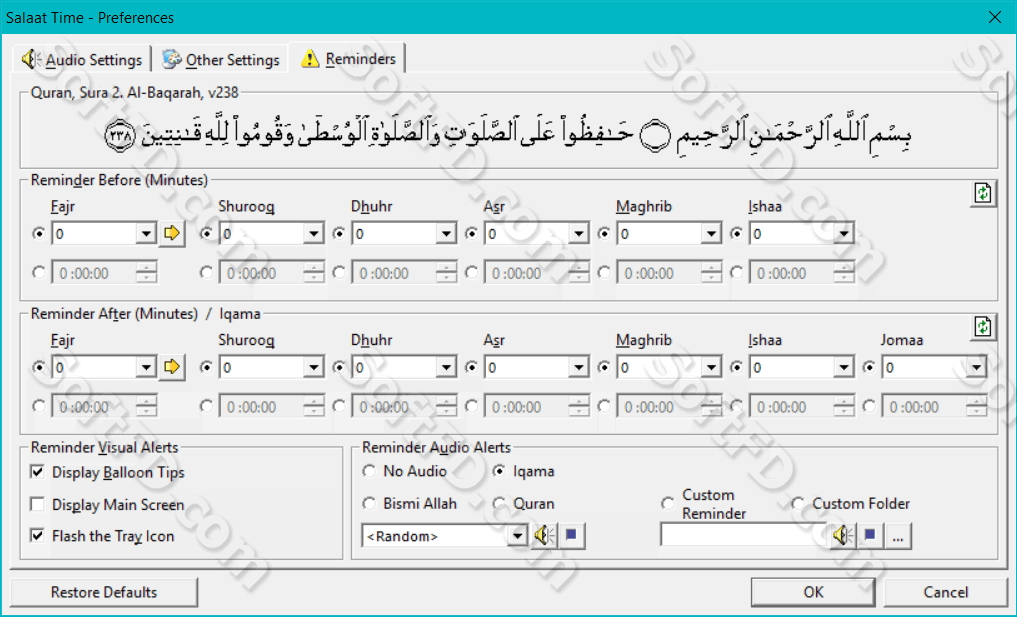Switch to the Audio Settings tab
Image resolution: width=1017 pixels, height=617 pixels.
[82, 60]
